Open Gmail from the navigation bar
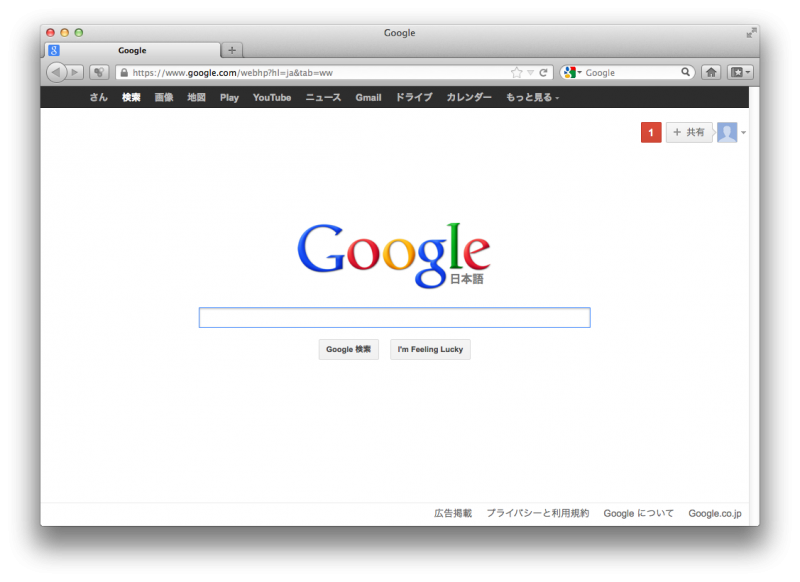Screen dimensions: 800x582 368,97
